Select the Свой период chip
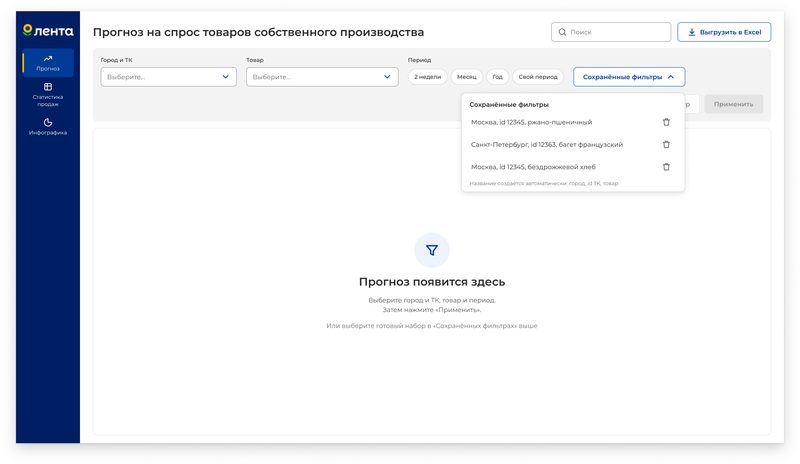800x464 pixels. (x=538, y=77)
